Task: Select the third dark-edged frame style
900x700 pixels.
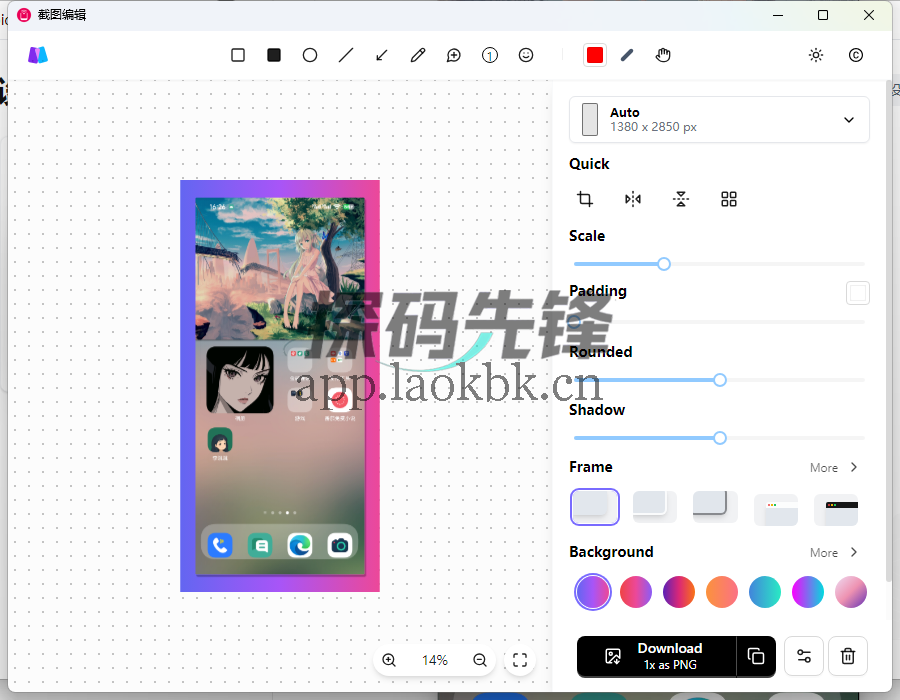Action: click(715, 507)
